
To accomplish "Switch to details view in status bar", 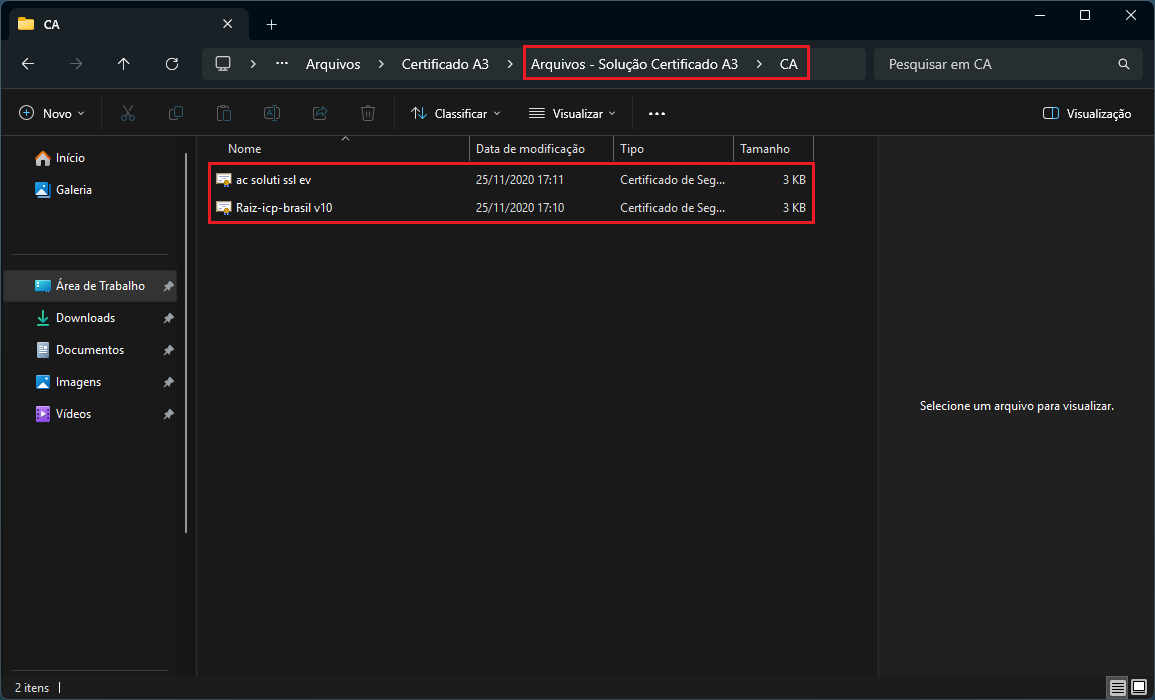I will [1116, 688].
